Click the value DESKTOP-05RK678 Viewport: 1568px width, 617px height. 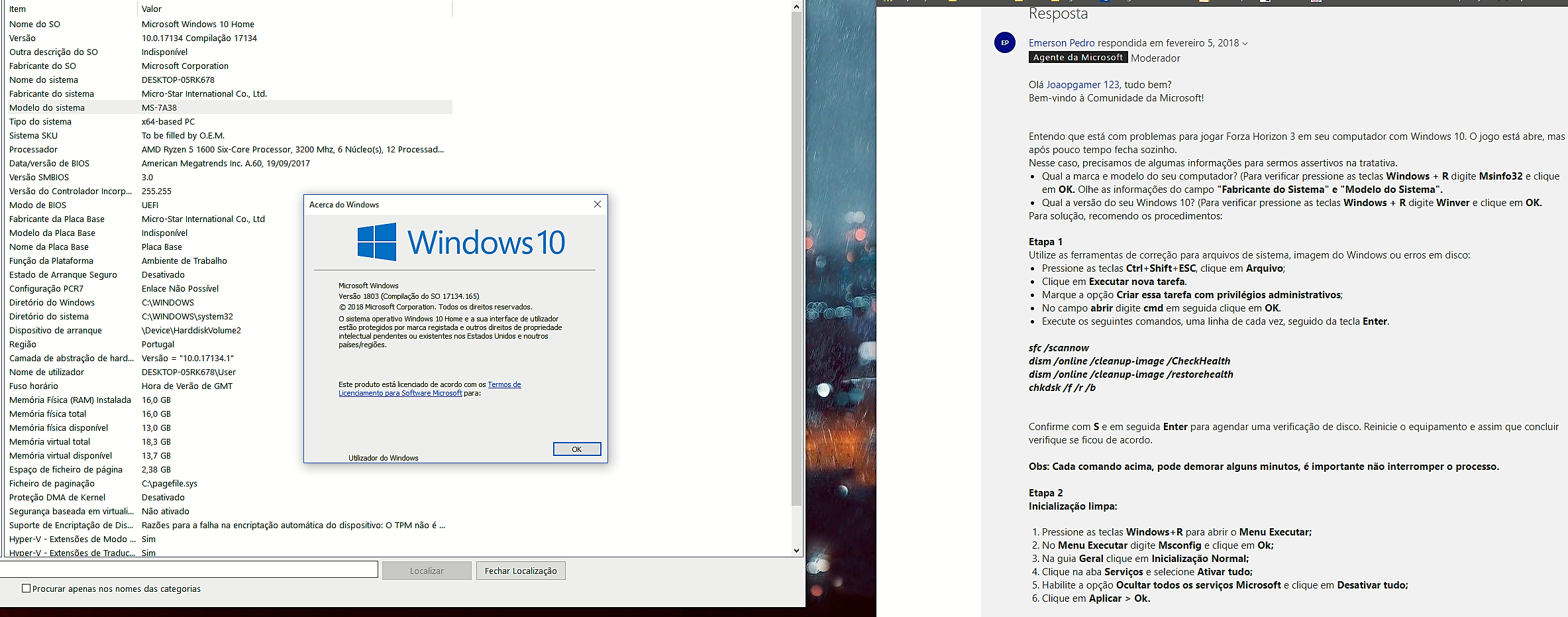point(178,80)
